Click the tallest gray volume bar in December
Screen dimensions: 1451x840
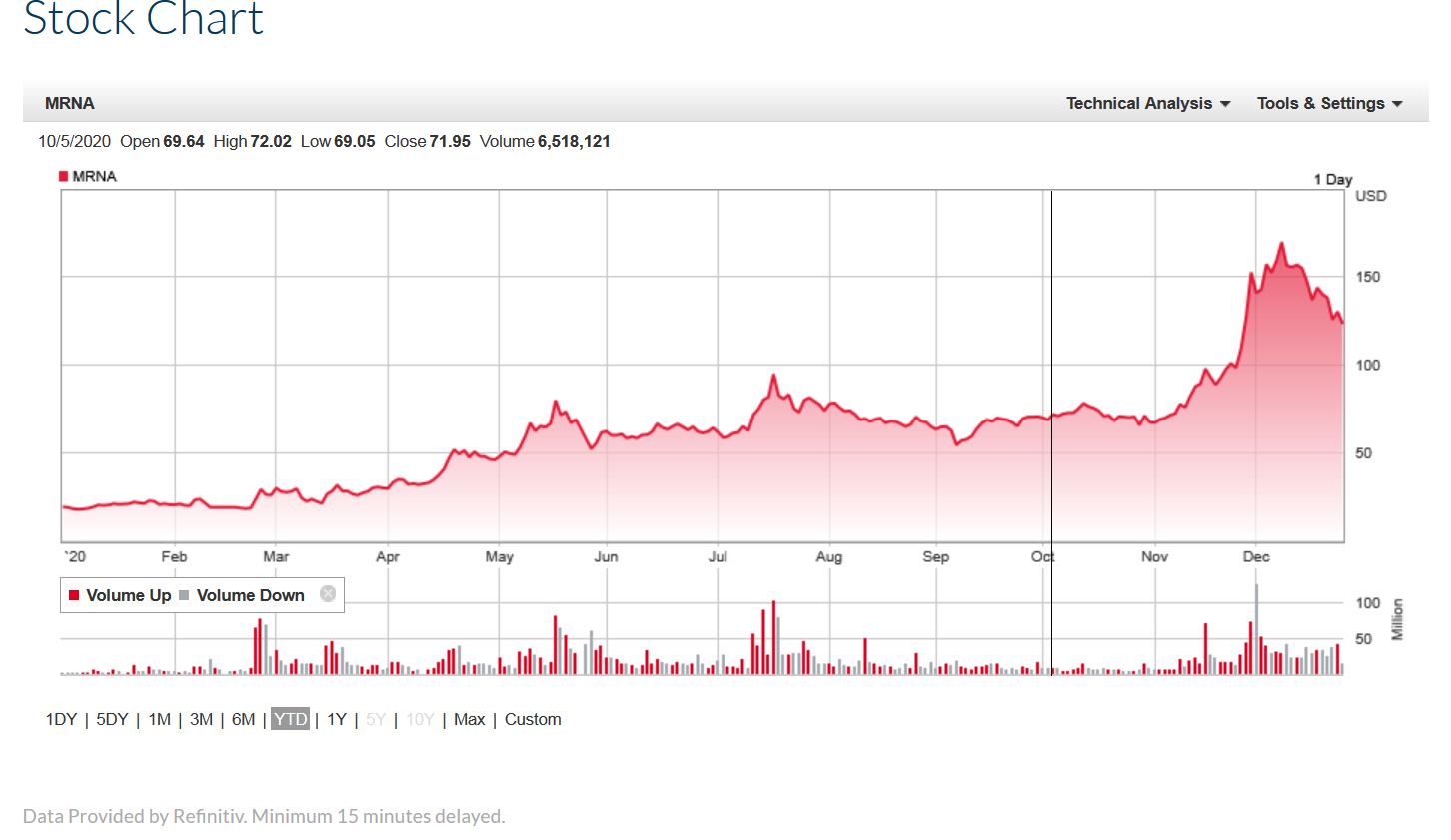point(1256,629)
